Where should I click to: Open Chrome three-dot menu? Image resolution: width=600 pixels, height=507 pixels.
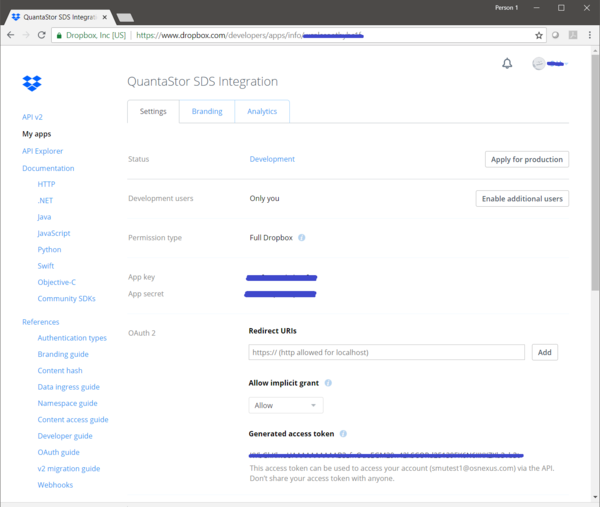tap(590, 35)
